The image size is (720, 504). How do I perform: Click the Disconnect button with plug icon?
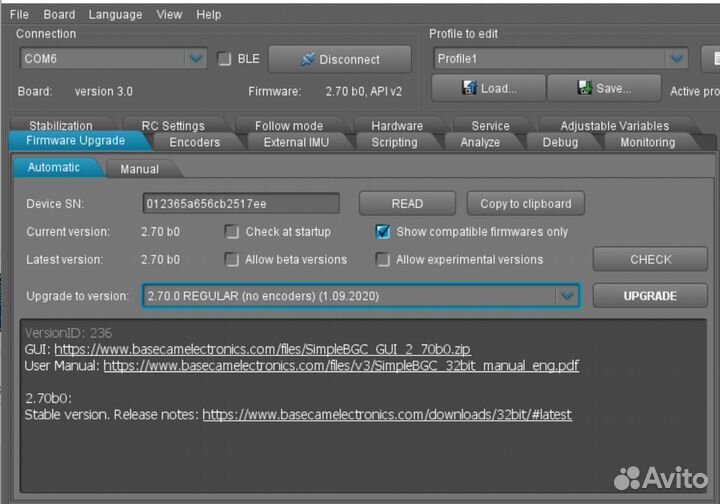pyautogui.click(x=339, y=59)
